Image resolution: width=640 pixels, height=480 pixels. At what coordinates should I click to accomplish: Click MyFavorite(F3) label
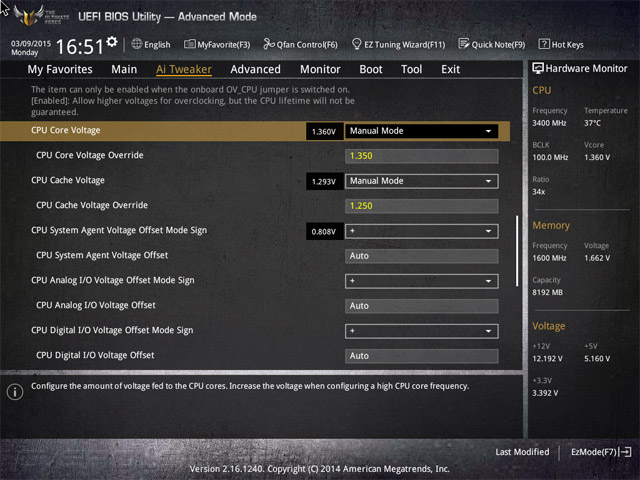[x=224, y=44]
